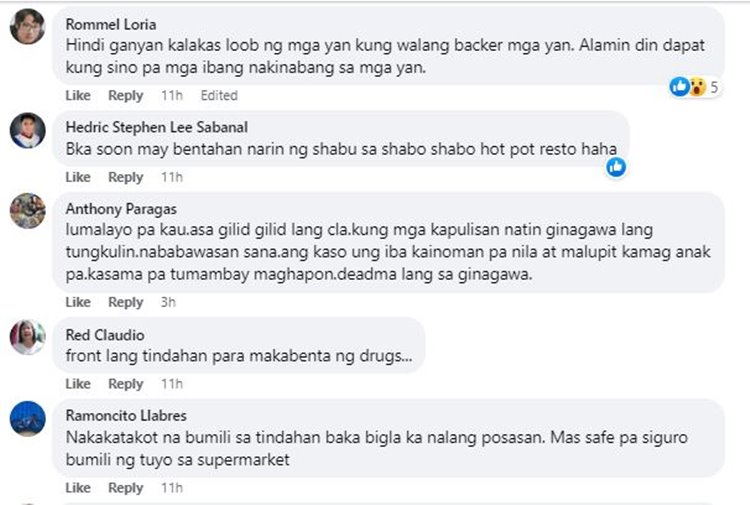
Task: Reply to Red Claudio's comment
Action: (126, 384)
